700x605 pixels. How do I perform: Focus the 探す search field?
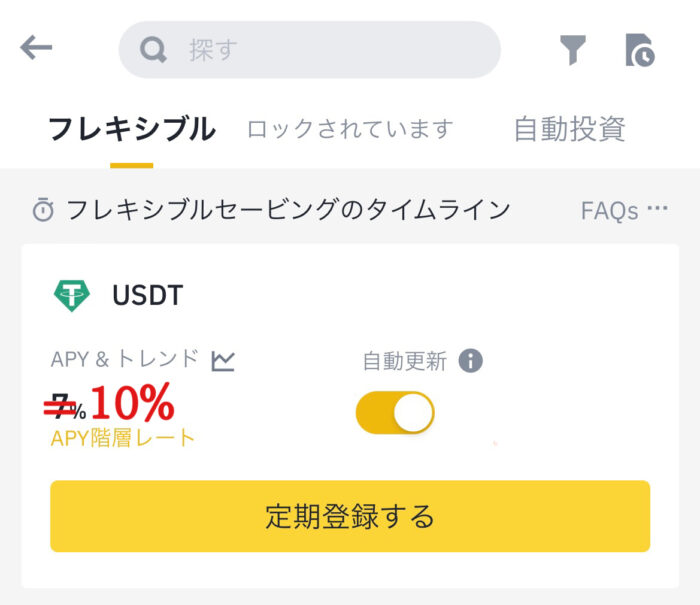[x=309, y=50]
